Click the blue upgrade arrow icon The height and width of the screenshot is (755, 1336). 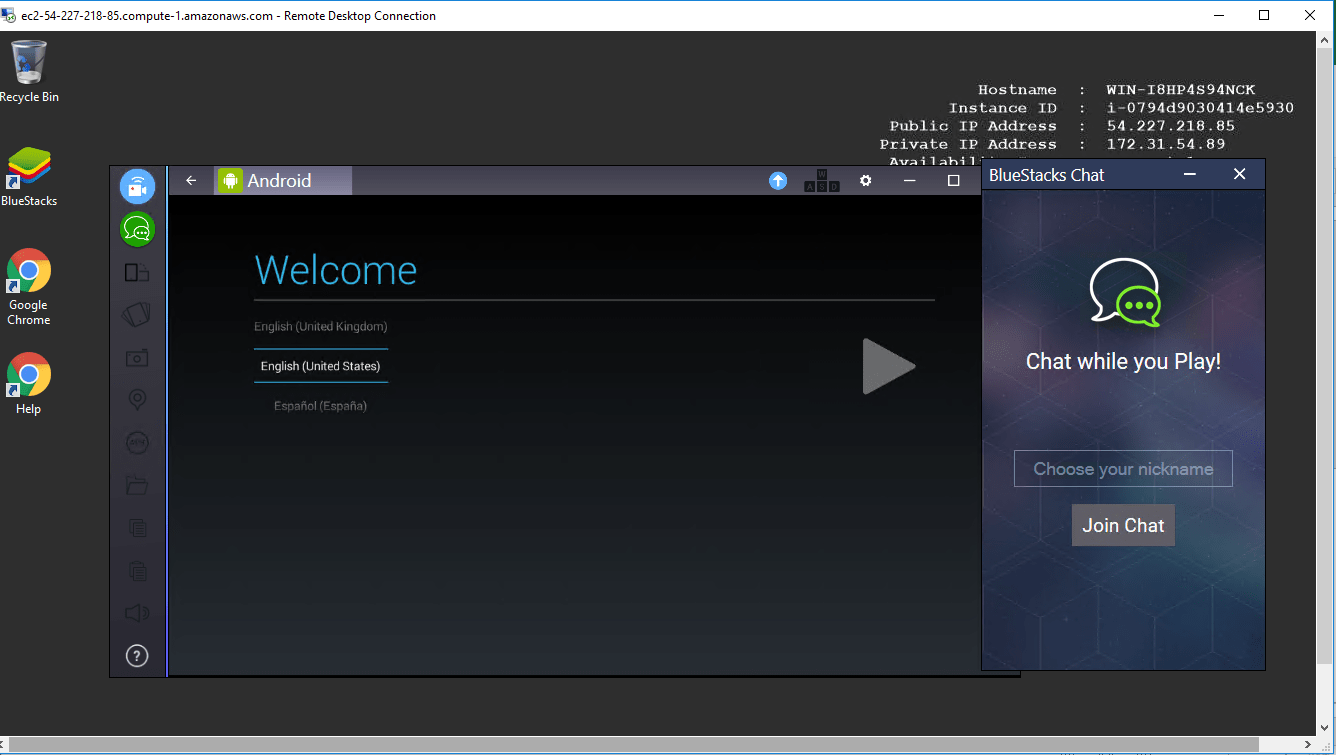point(778,181)
